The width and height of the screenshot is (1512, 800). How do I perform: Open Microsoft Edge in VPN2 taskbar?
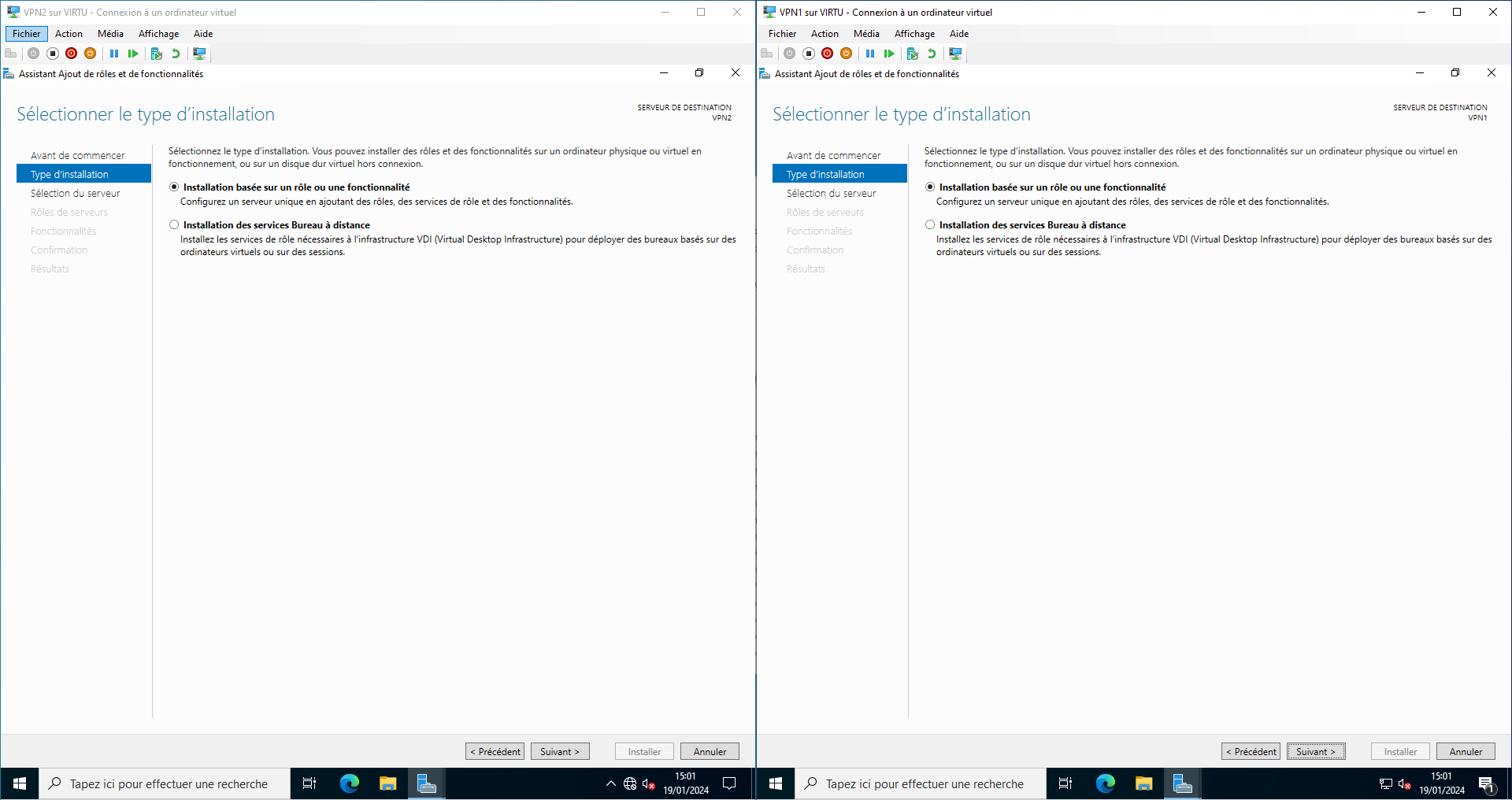tap(350, 783)
